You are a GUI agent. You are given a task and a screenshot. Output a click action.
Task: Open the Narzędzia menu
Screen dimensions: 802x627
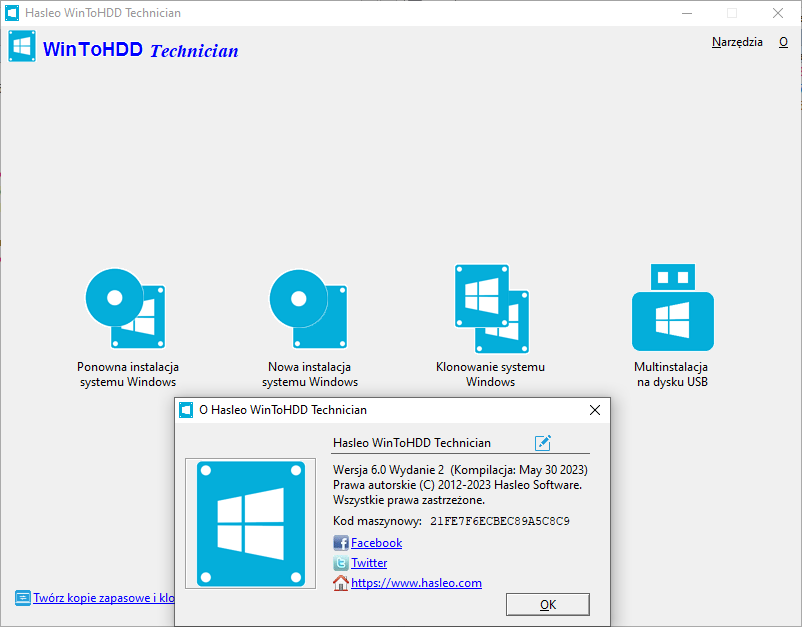pos(737,42)
